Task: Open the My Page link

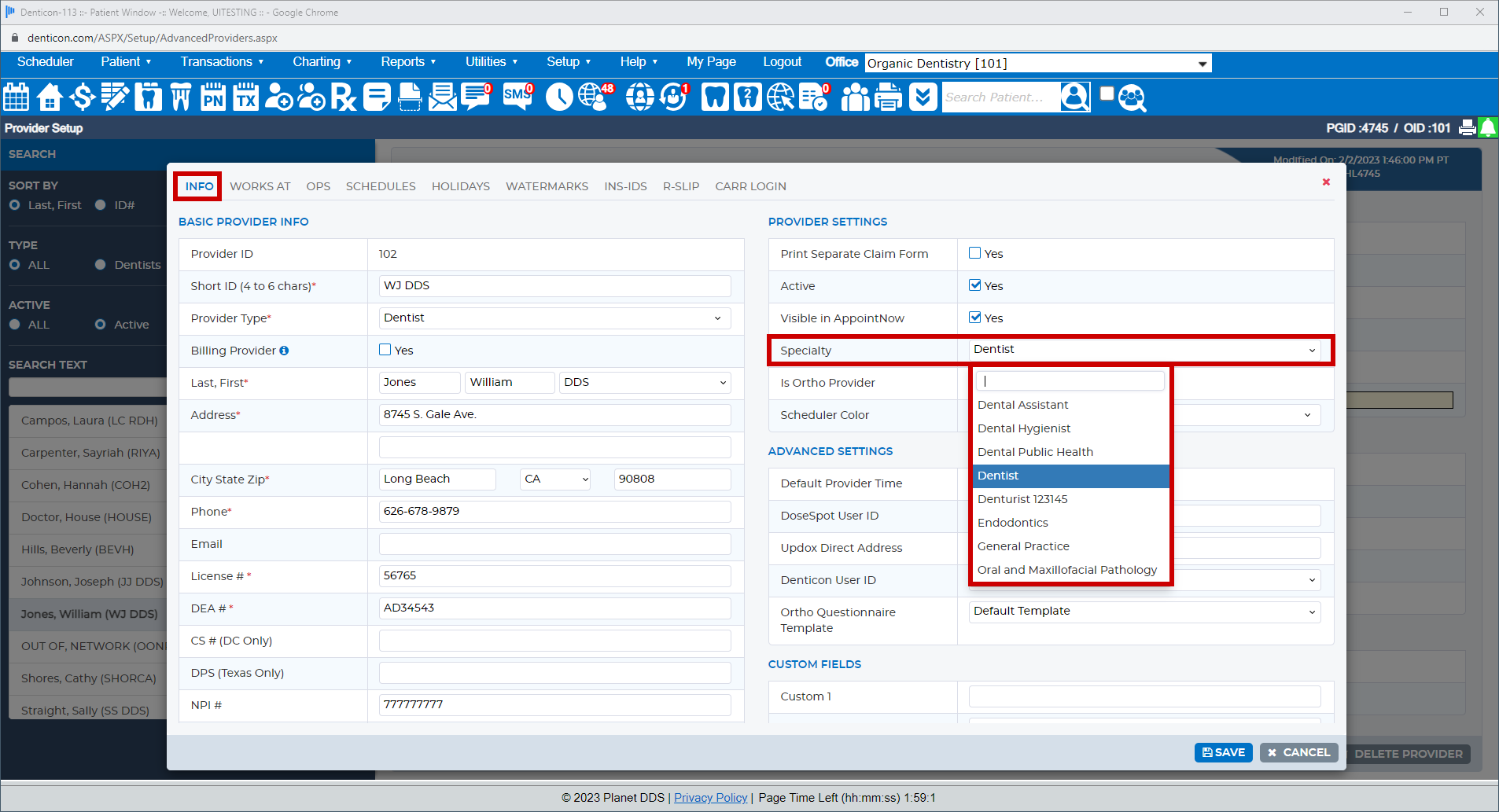Action: [711, 61]
